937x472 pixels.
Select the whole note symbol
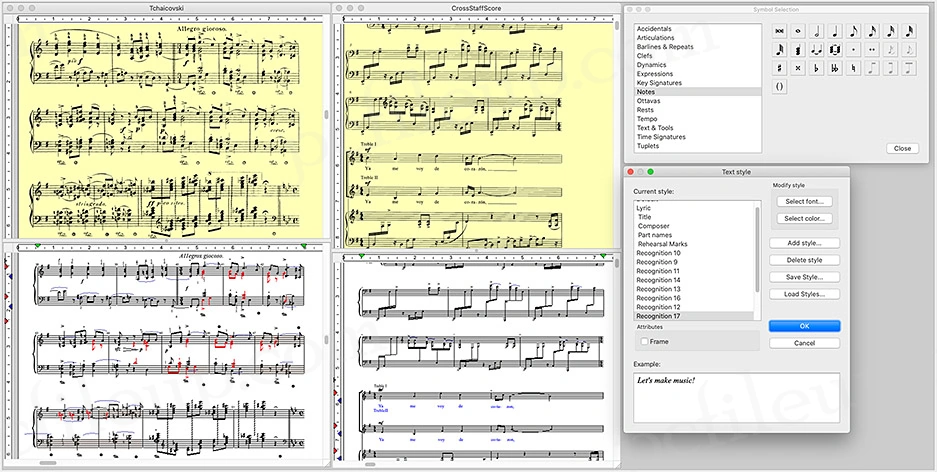(x=798, y=31)
